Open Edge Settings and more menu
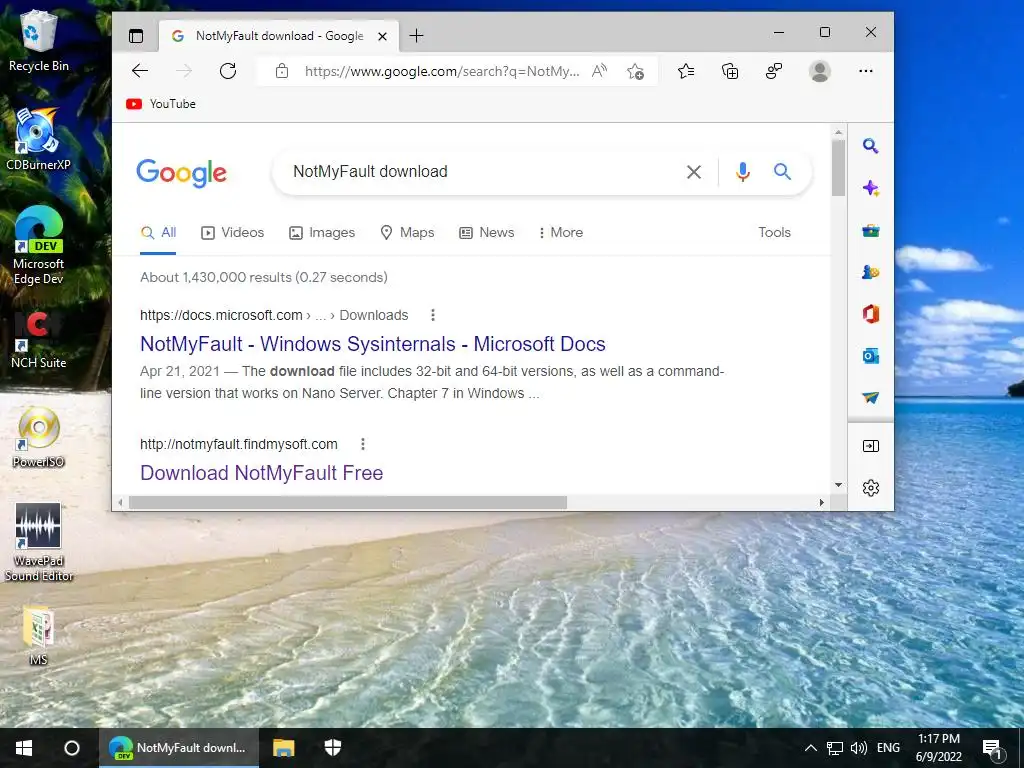The image size is (1024, 768). 866,71
